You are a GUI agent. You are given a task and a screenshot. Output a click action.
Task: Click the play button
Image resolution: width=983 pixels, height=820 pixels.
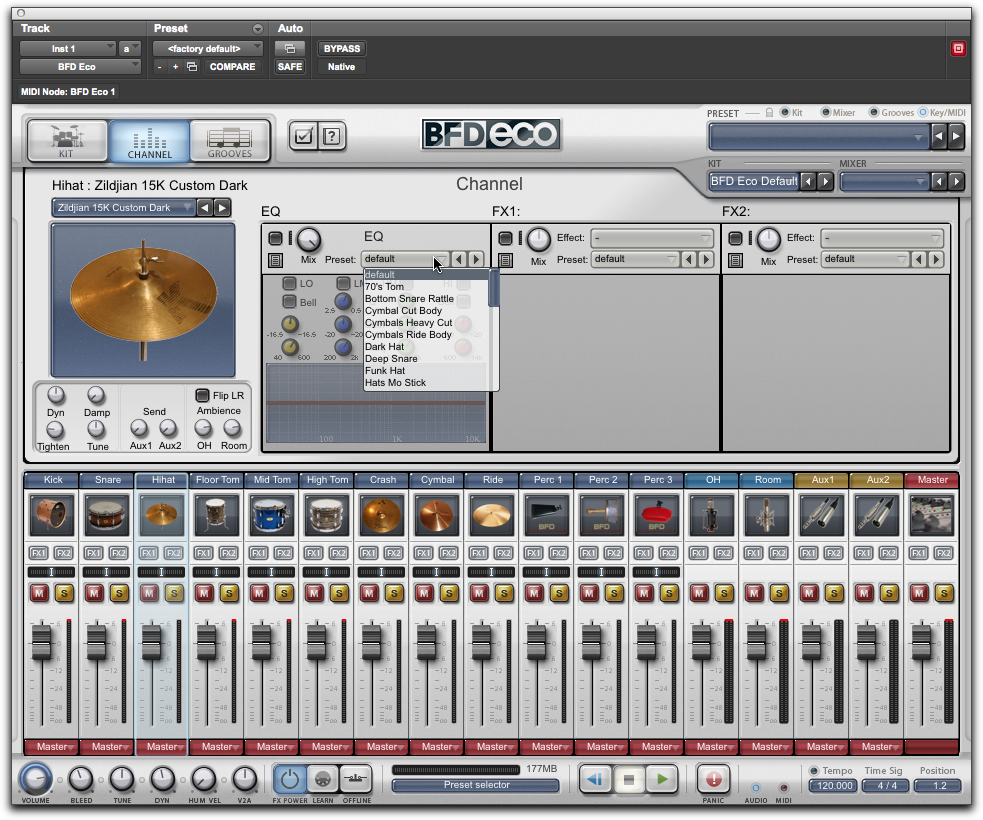tap(662, 779)
